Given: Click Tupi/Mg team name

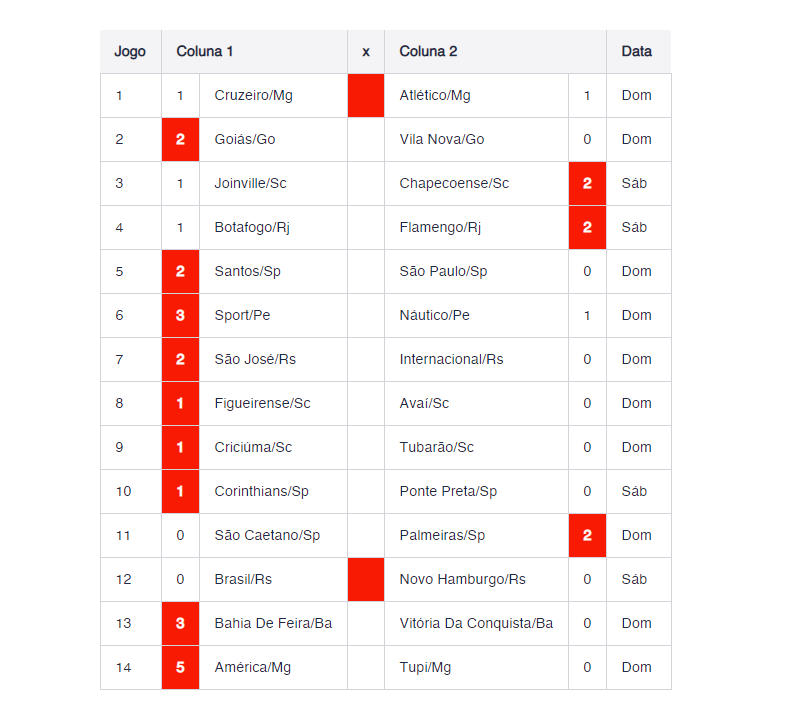Looking at the screenshot, I should tap(425, 667).
